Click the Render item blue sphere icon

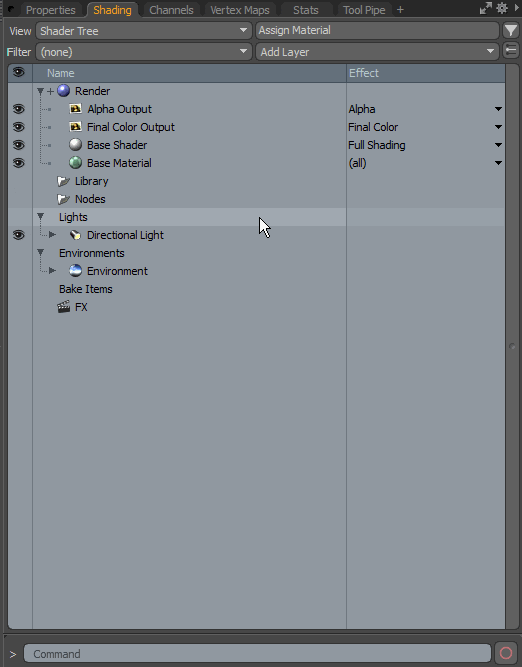[63, 91]
